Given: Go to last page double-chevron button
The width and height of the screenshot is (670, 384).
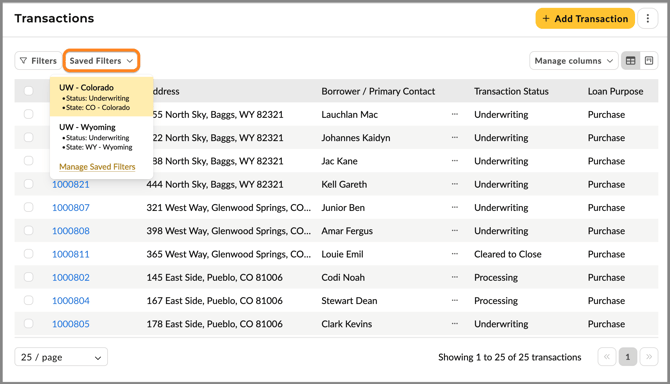Looking at the screenshot, I should coord(649,357).
